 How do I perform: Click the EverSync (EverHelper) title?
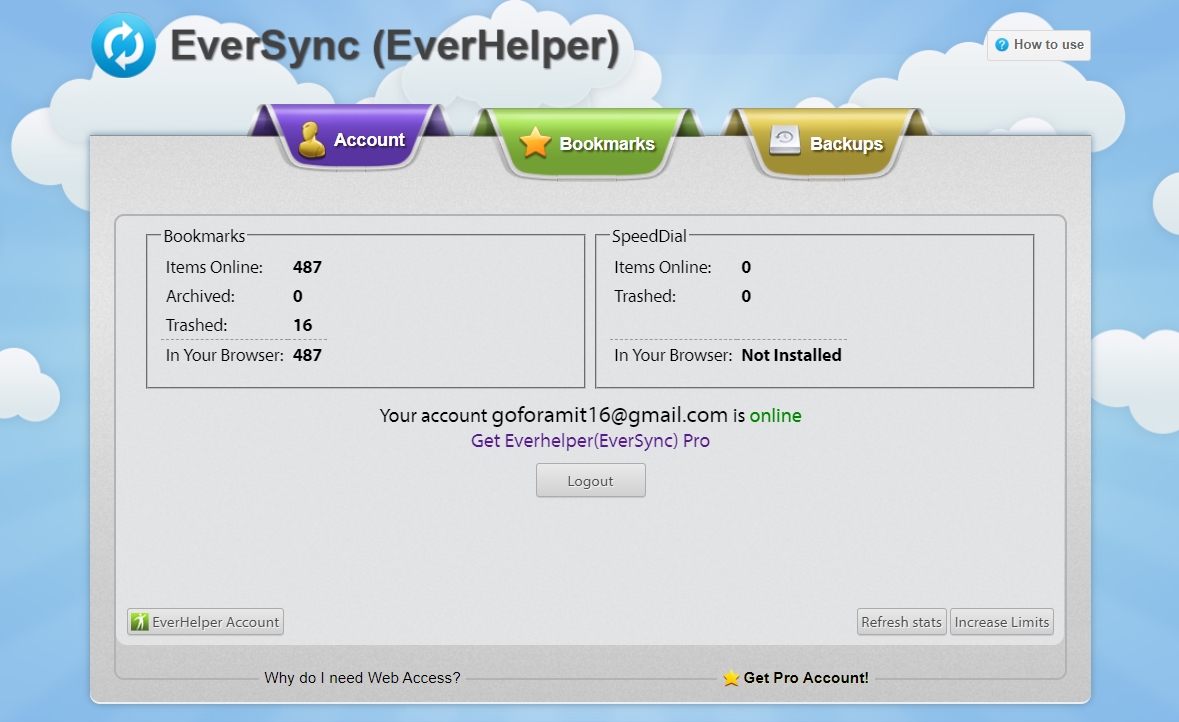[395, 45]
